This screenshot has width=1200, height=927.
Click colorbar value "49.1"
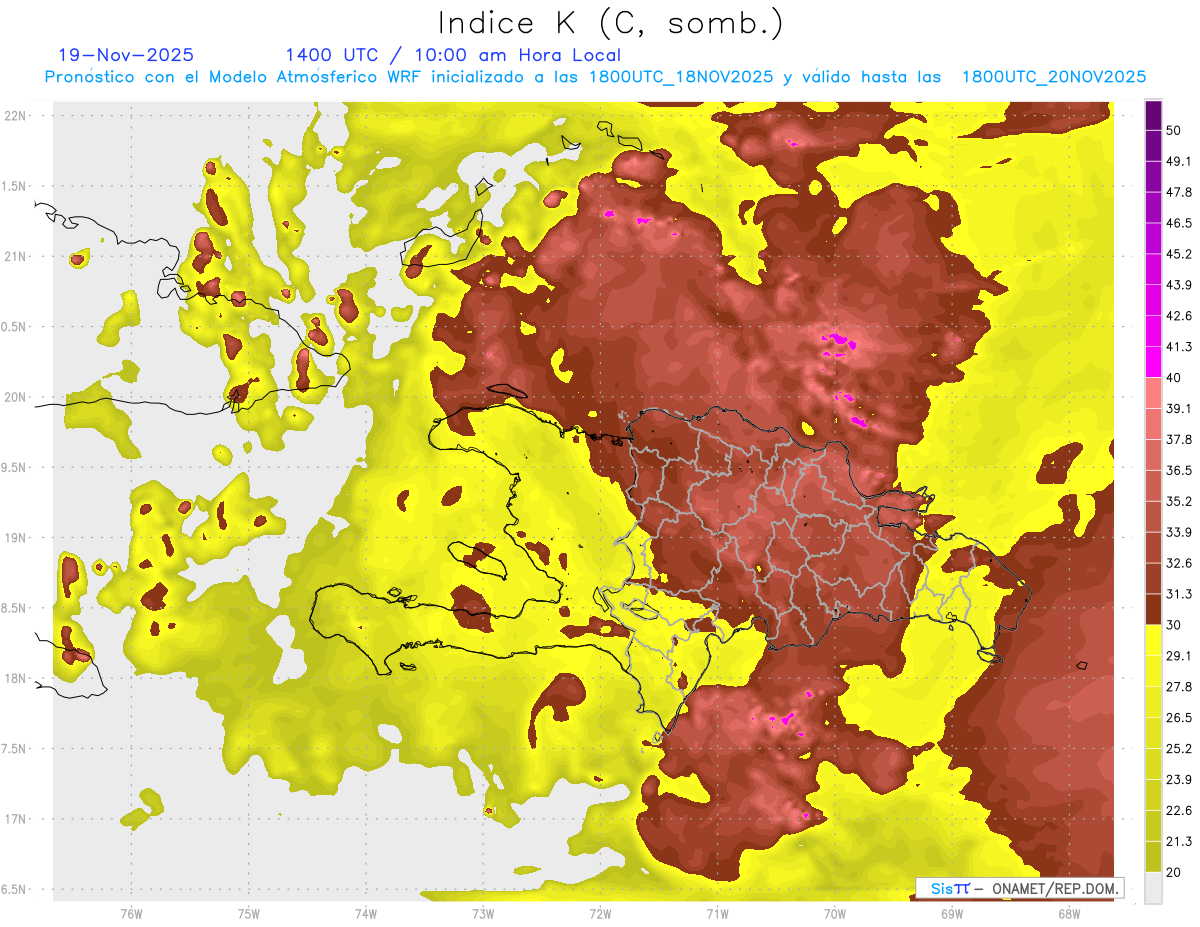point(1179,161)
